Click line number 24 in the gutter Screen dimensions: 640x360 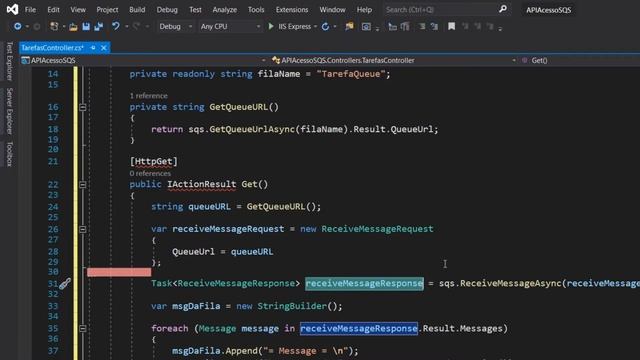point(53,207)
